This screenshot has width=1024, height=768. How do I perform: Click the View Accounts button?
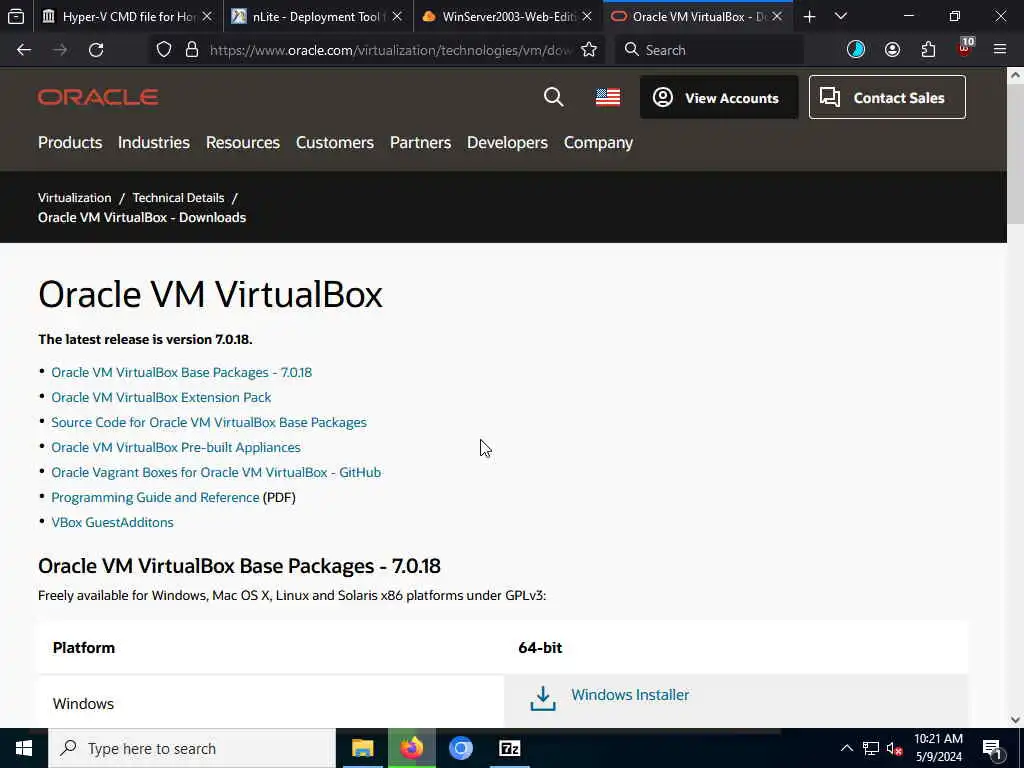pos(719,97)
